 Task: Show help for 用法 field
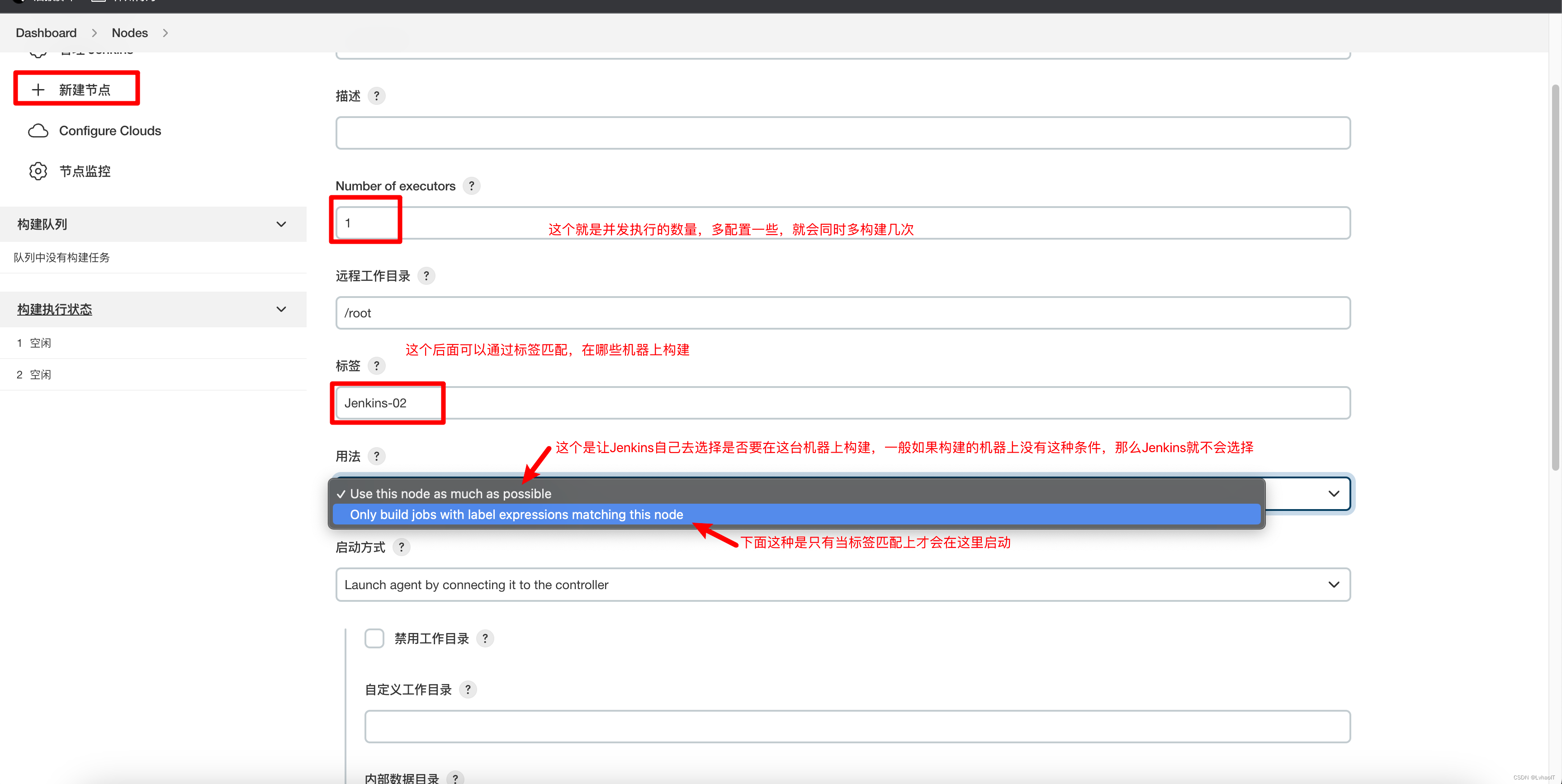(377, 456)
